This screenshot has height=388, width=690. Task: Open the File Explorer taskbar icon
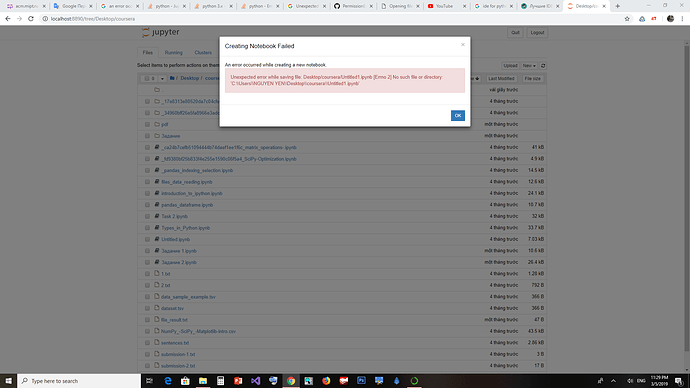pyautogui.click(x=203, y=381)
